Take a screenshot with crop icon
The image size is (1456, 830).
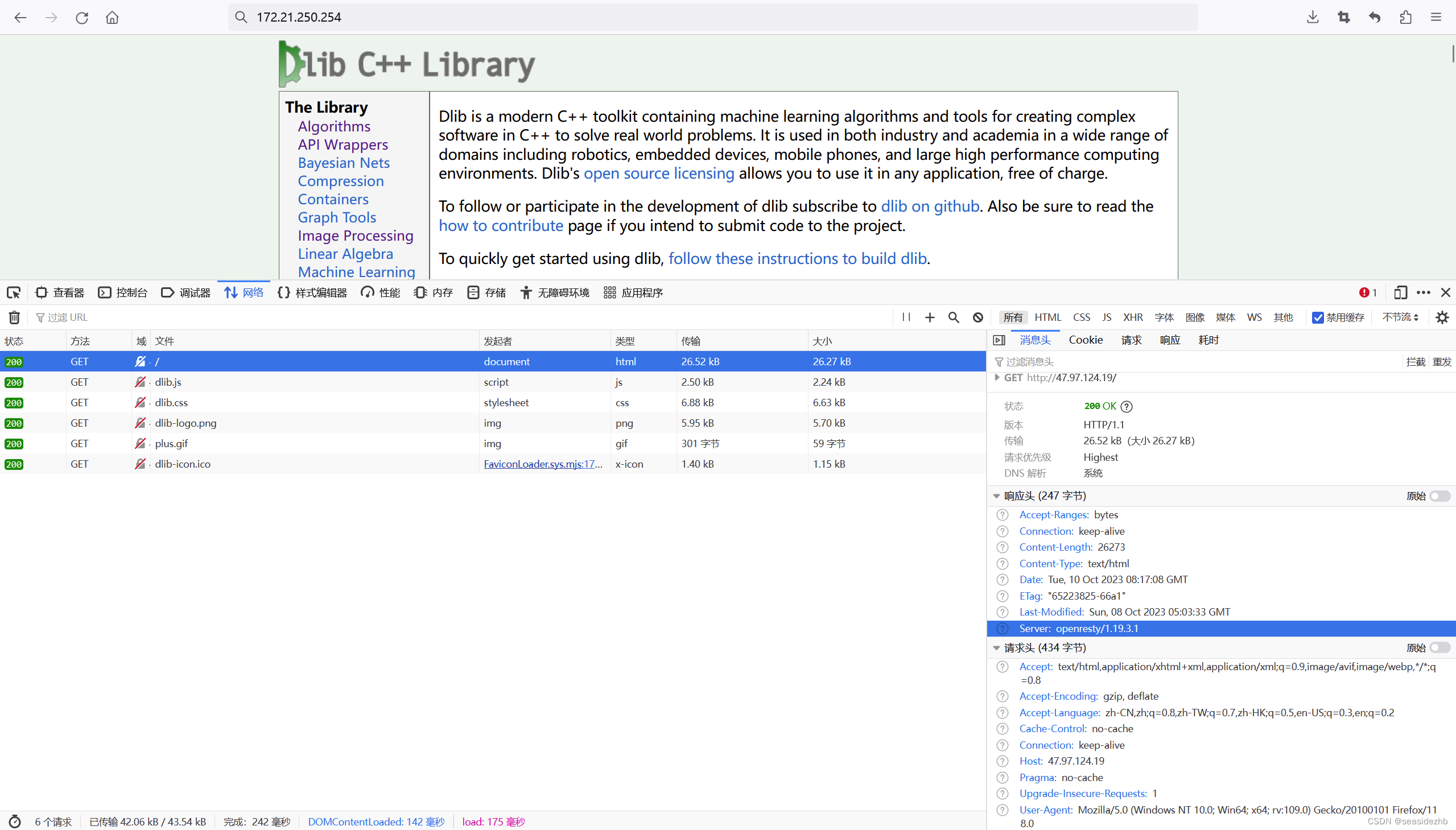(x=1344, y=17)
